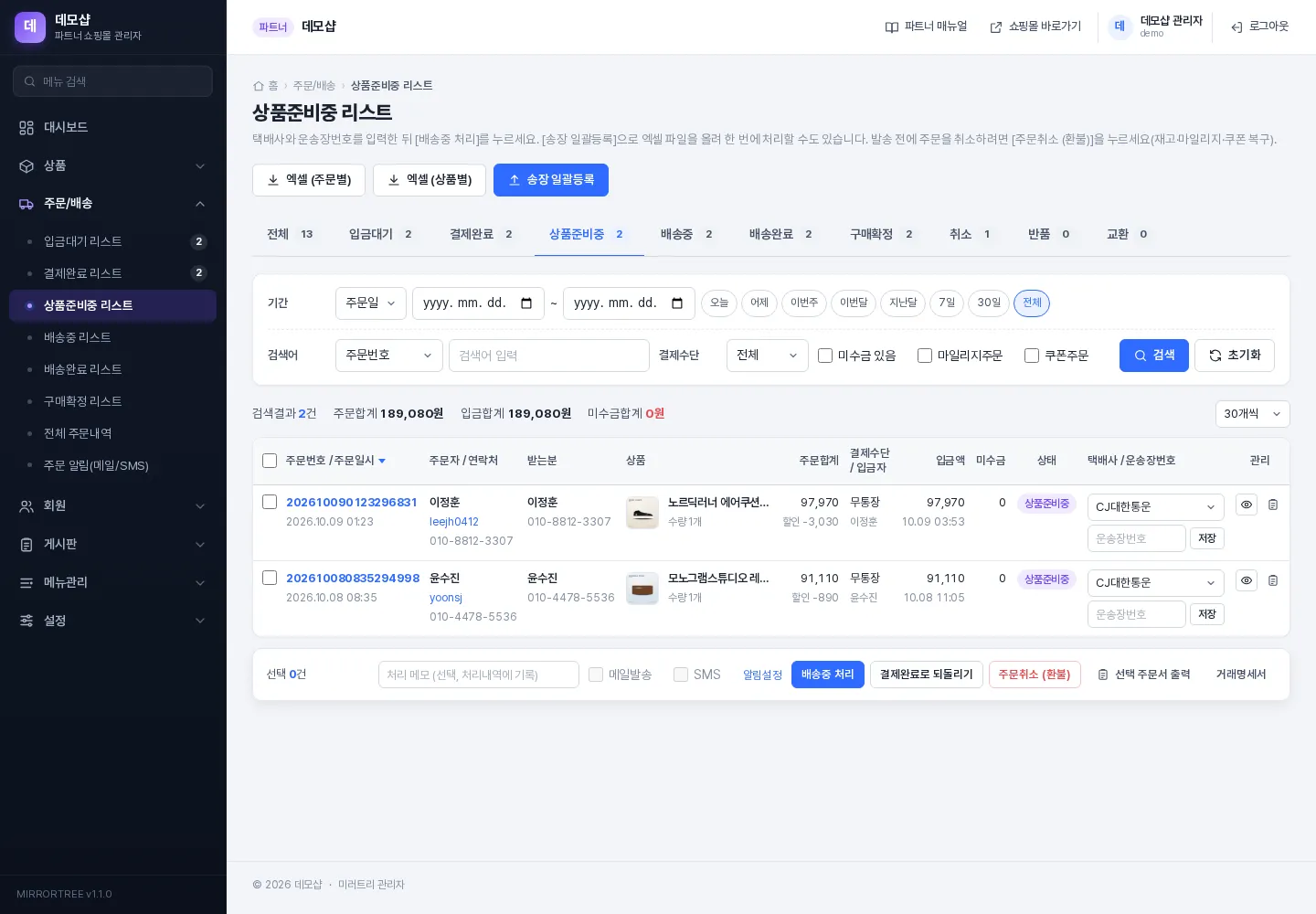Screen dimensions: 1316x914
Task: View order 202610080835294998 details eye icon
Action: [x=1247, y=580]
